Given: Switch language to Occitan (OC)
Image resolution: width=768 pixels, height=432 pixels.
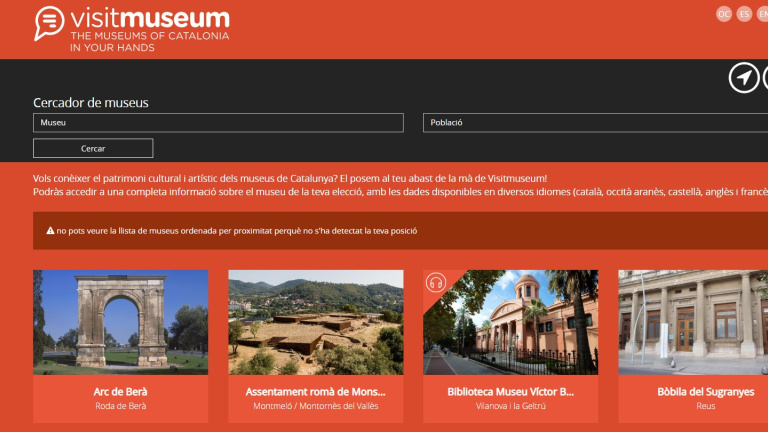Looking at the screenshot, I should coord(724,14).
